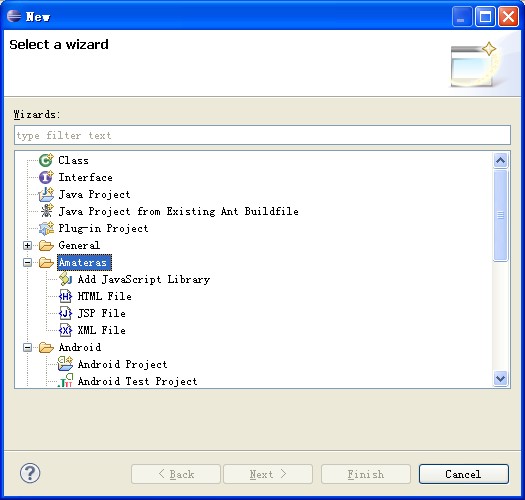525x500 pixels.
Task: Select the Plug-in Project entry
Action: pos(103,229)
